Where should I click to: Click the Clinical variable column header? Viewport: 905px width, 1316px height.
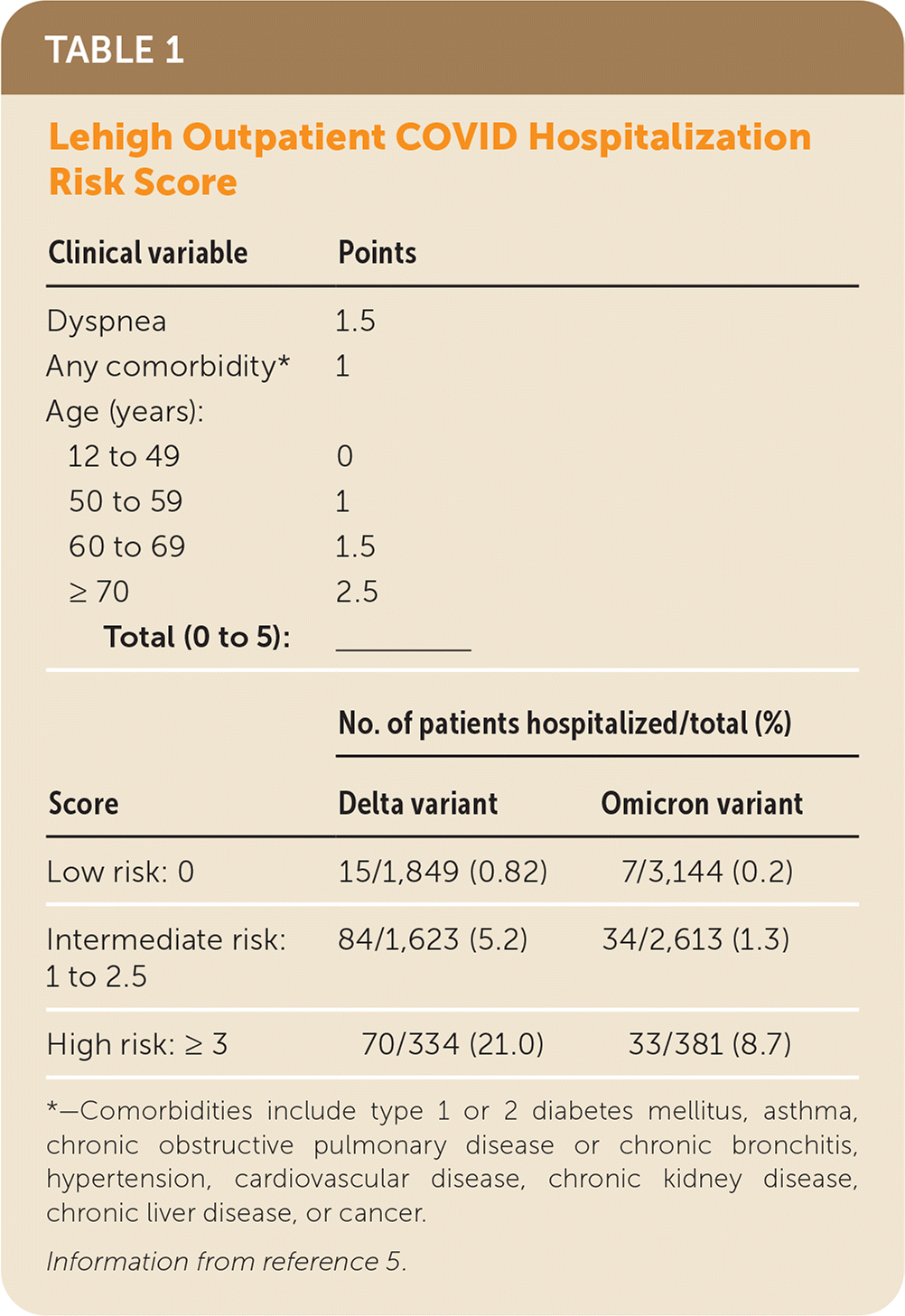(147, 253)
